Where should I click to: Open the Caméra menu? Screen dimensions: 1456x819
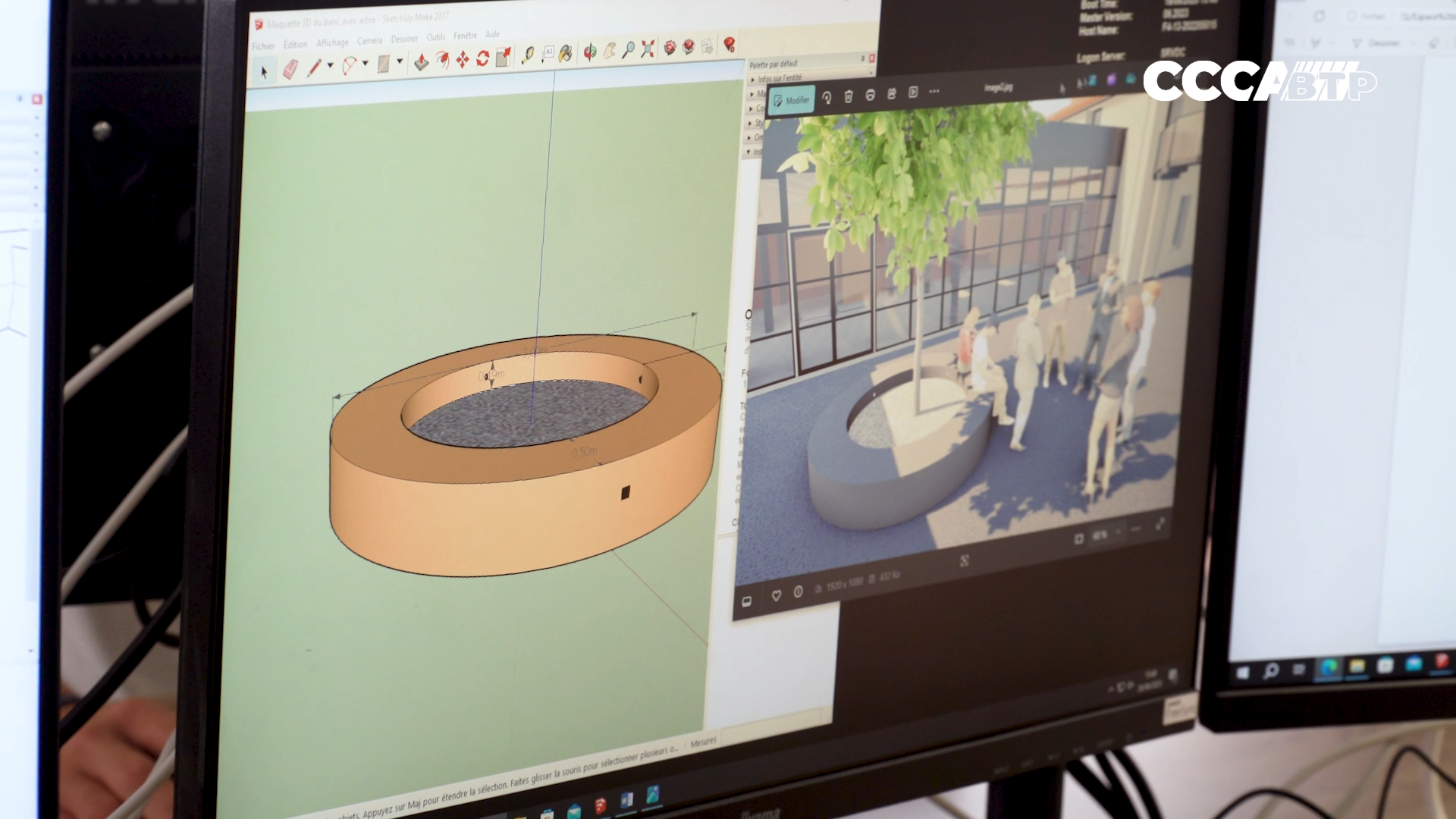tap(369, 40)
